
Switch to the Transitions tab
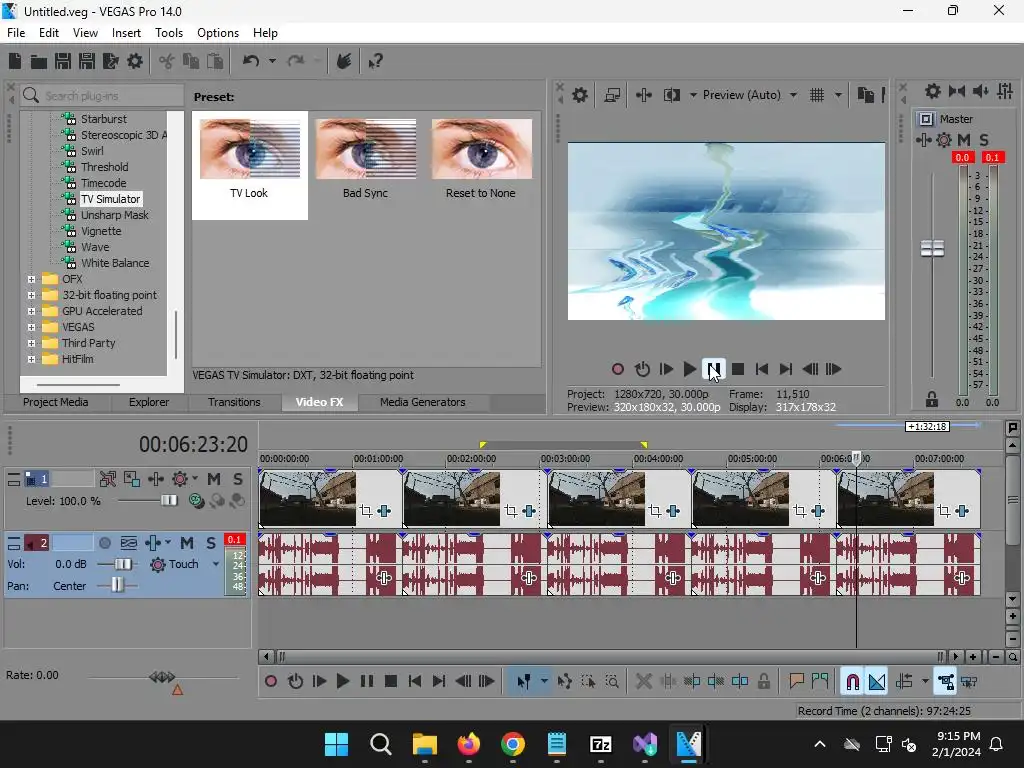pos(234,402)
